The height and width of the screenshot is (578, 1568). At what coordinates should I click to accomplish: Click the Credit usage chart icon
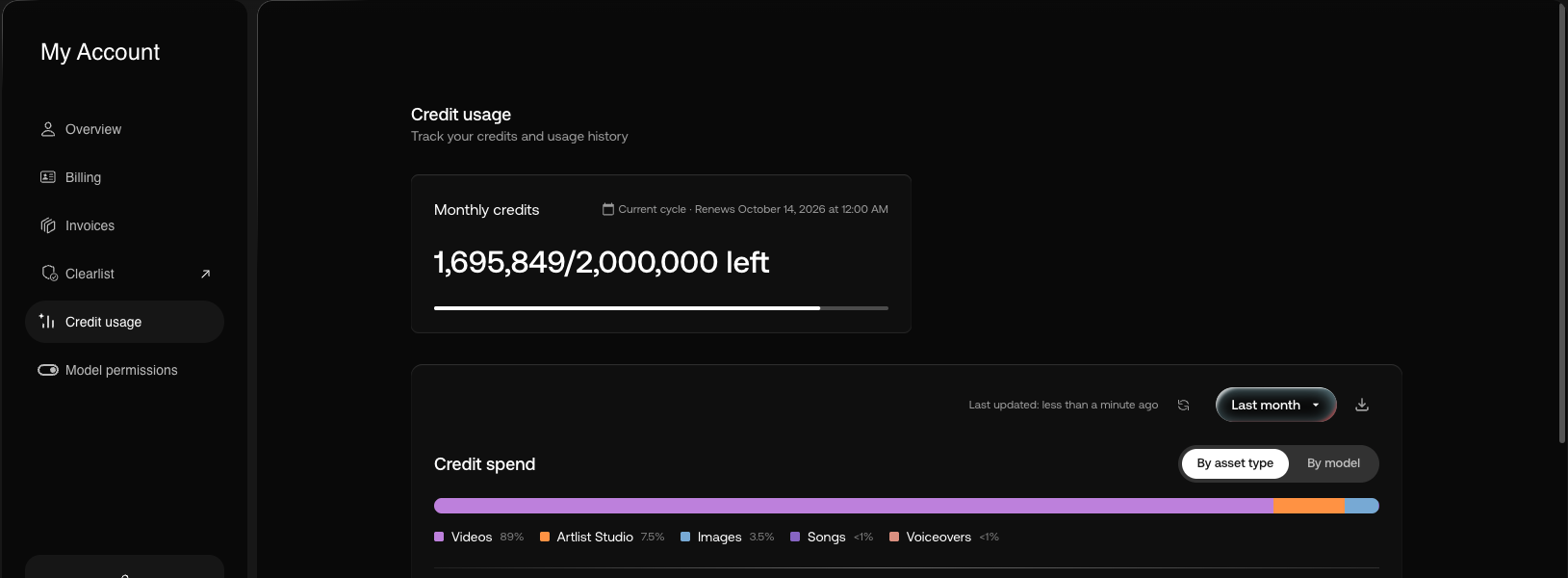(x=47, y=321)
